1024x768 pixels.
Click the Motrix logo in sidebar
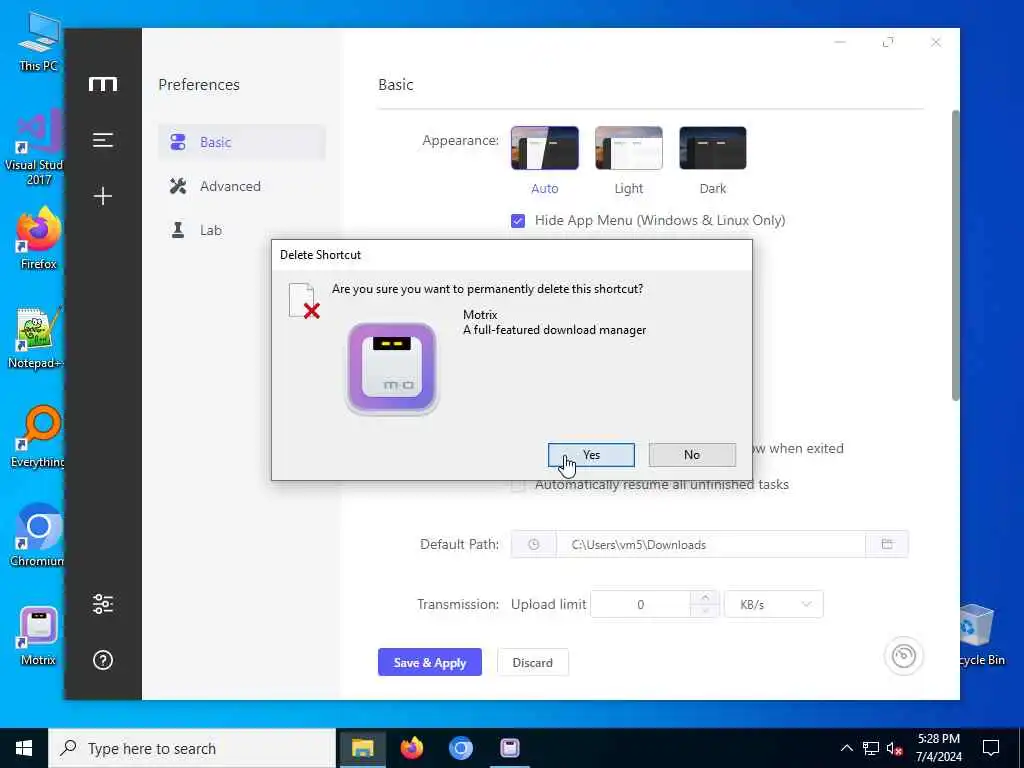pyautogui.click(x=103, y=84)
